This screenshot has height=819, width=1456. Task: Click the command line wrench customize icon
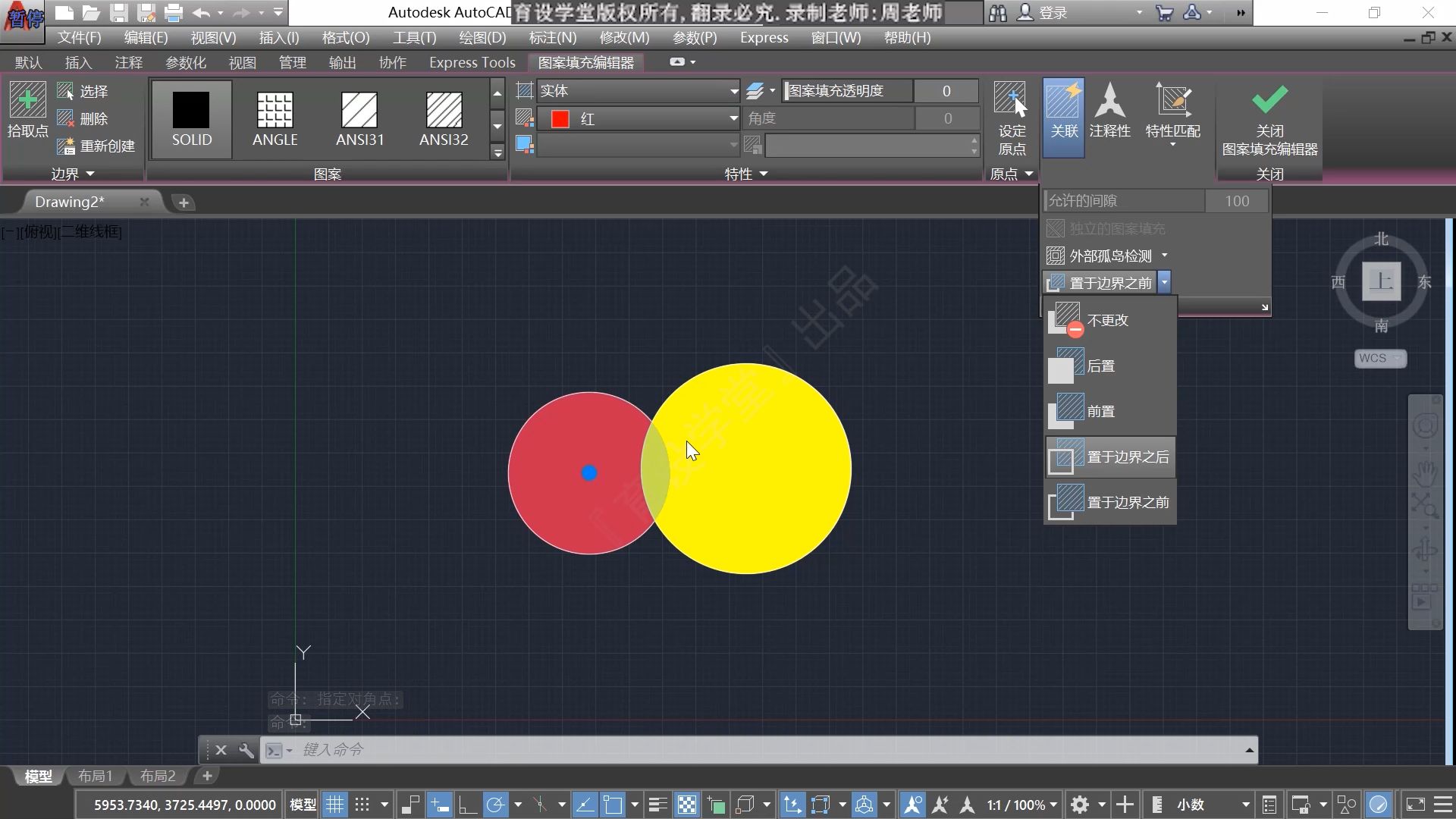[x=246, y=750]
